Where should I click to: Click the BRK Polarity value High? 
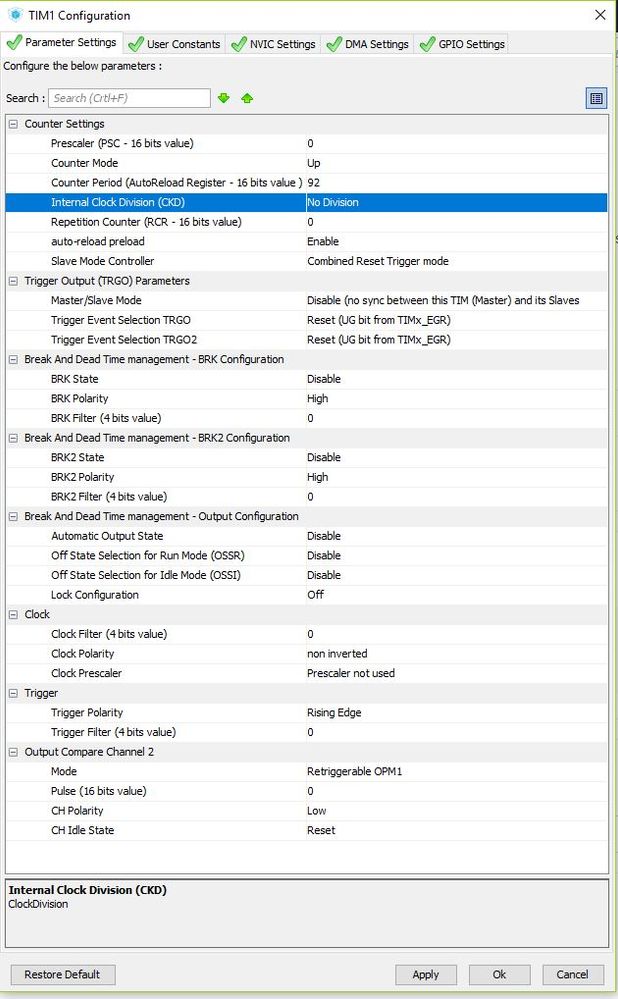[x=317, y=399]
